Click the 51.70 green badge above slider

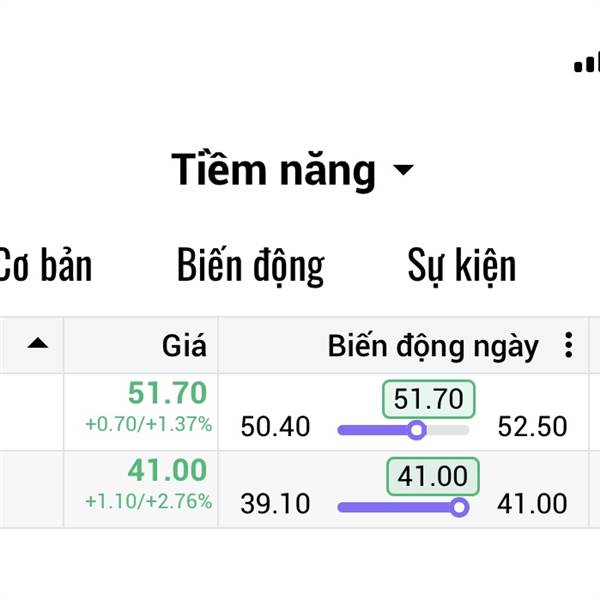[x=429, y=399]
